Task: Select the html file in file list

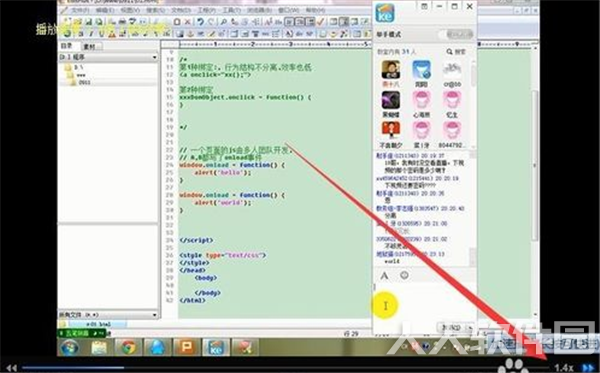Action: point(98,324)
